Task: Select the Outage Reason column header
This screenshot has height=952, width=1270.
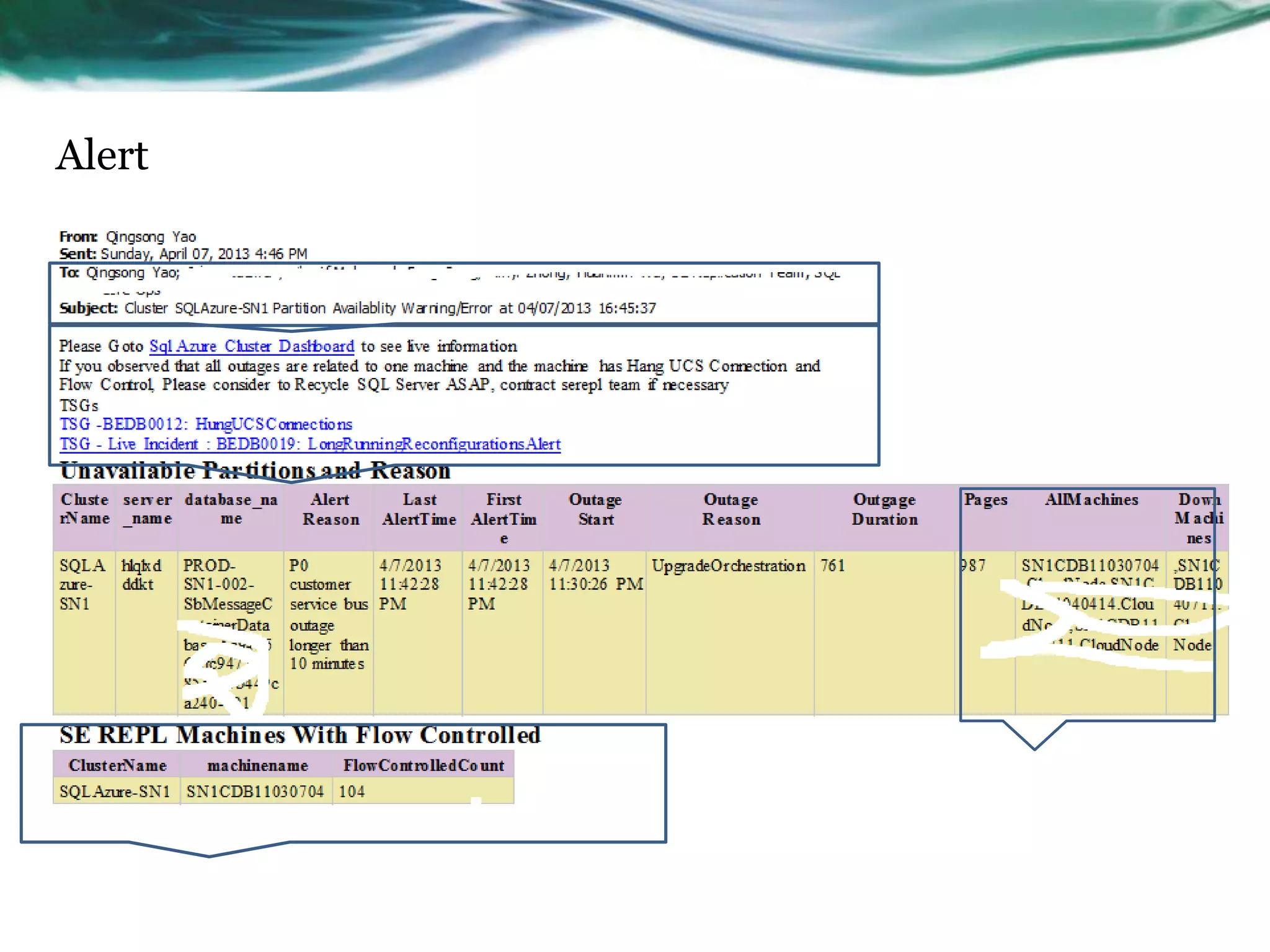Action: pyautogui.click(x=730, y=509)
